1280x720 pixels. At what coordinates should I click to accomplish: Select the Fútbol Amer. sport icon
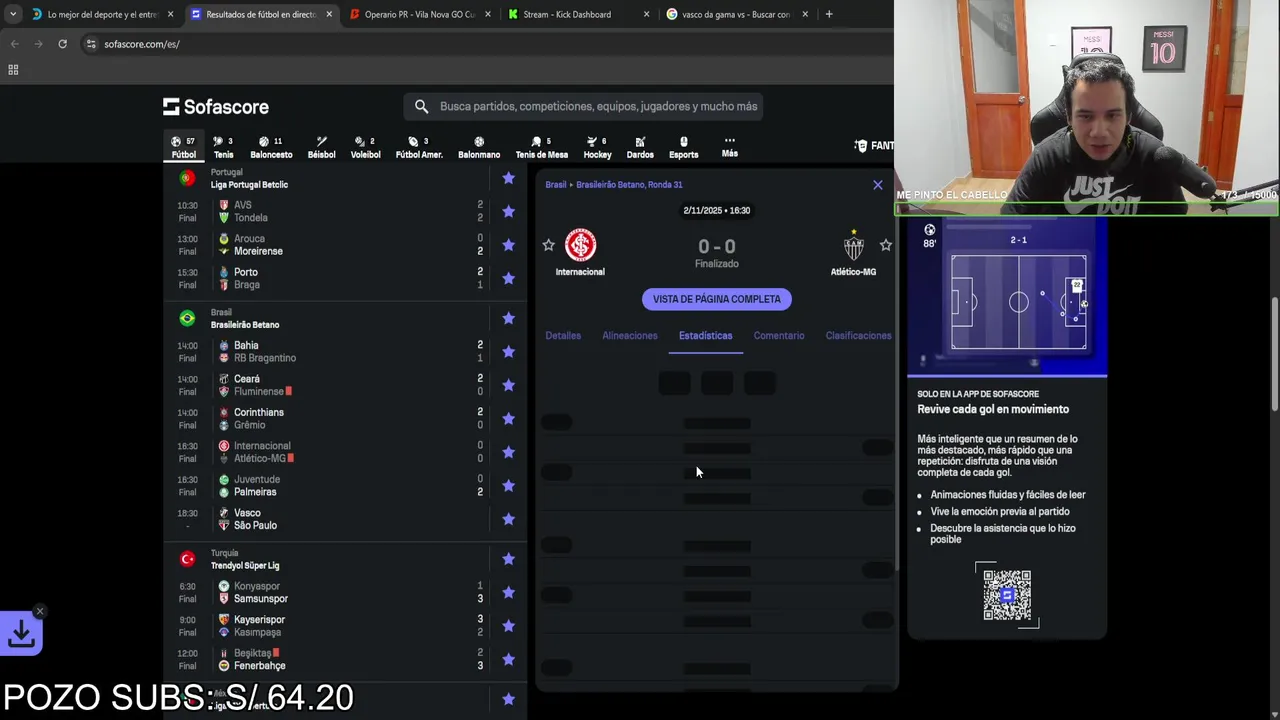pos(419,147)
